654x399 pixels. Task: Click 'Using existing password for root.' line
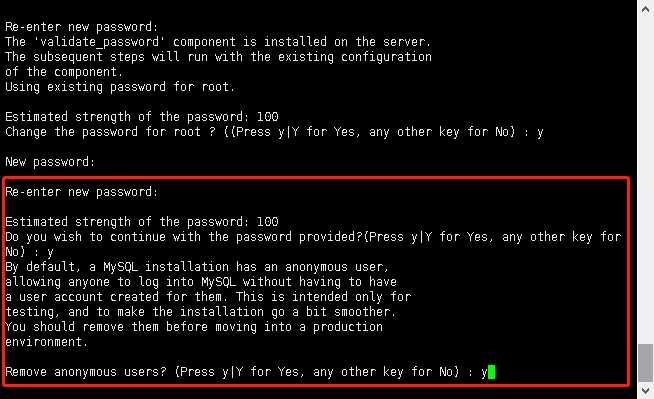[x=120, y=87]
